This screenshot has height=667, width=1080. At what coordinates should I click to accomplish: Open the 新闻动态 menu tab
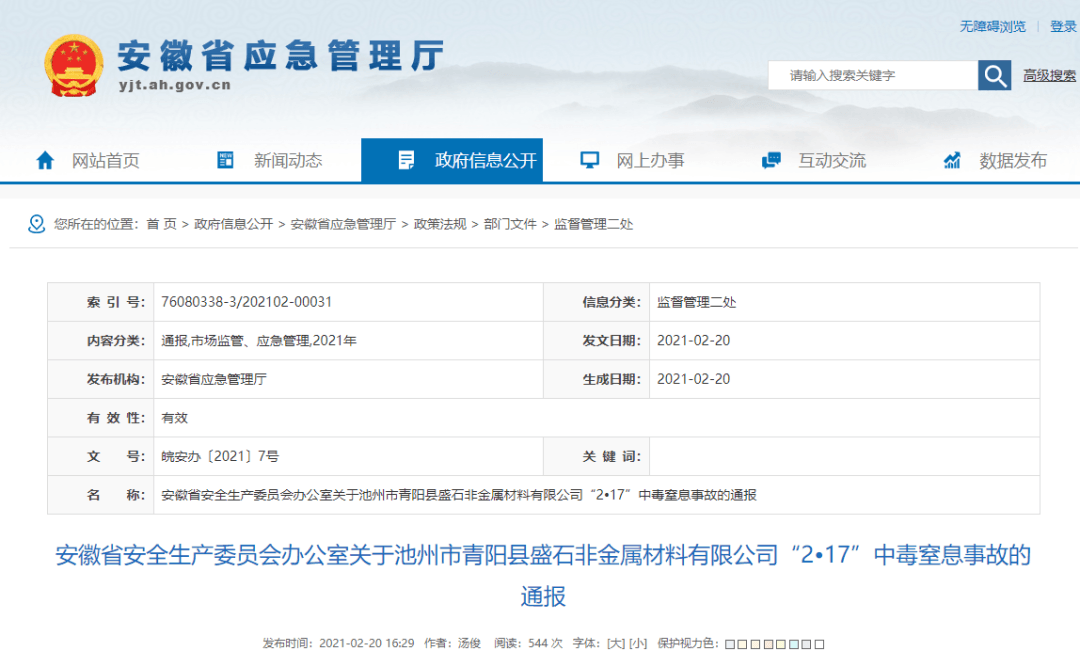pos(287,160)
